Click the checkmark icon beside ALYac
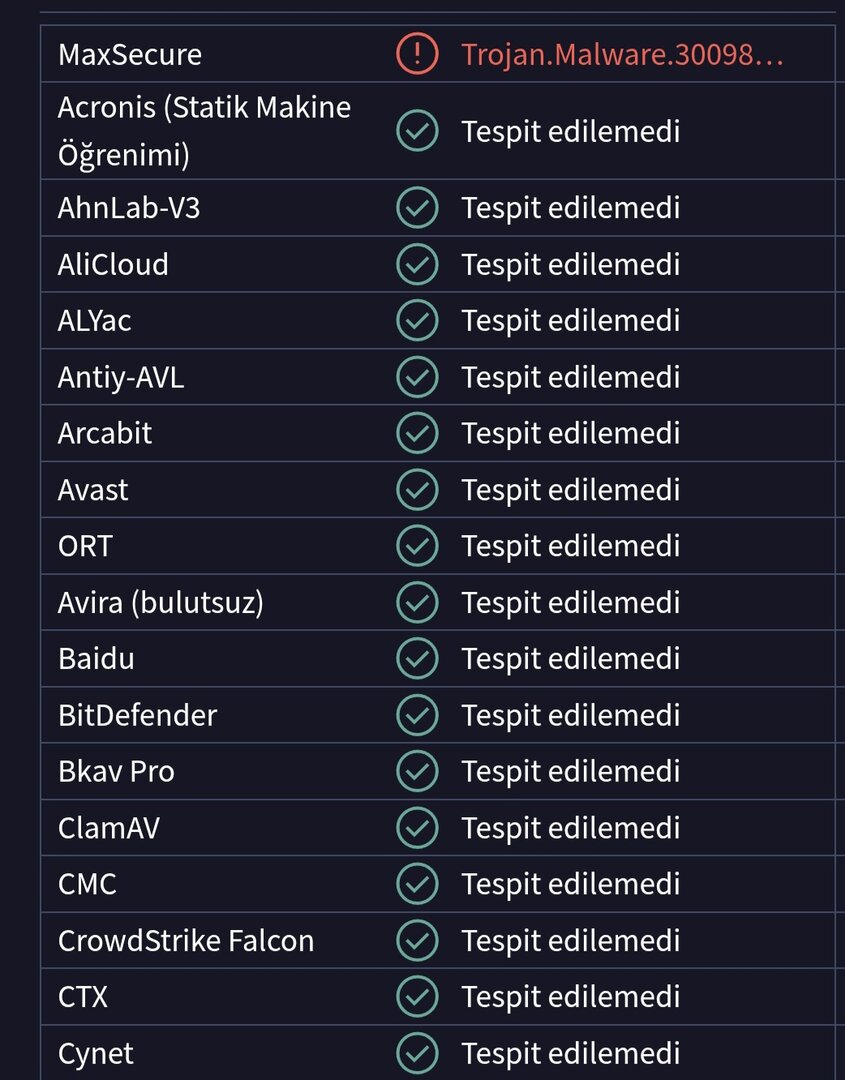Viewport: 845px width, 1080px height. pyautogui.click(x=417, y=321)
